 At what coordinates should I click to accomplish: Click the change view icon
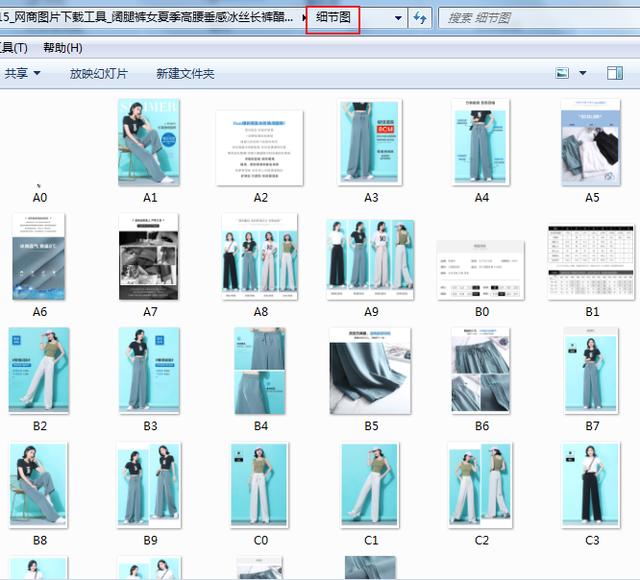click(563, 73)
